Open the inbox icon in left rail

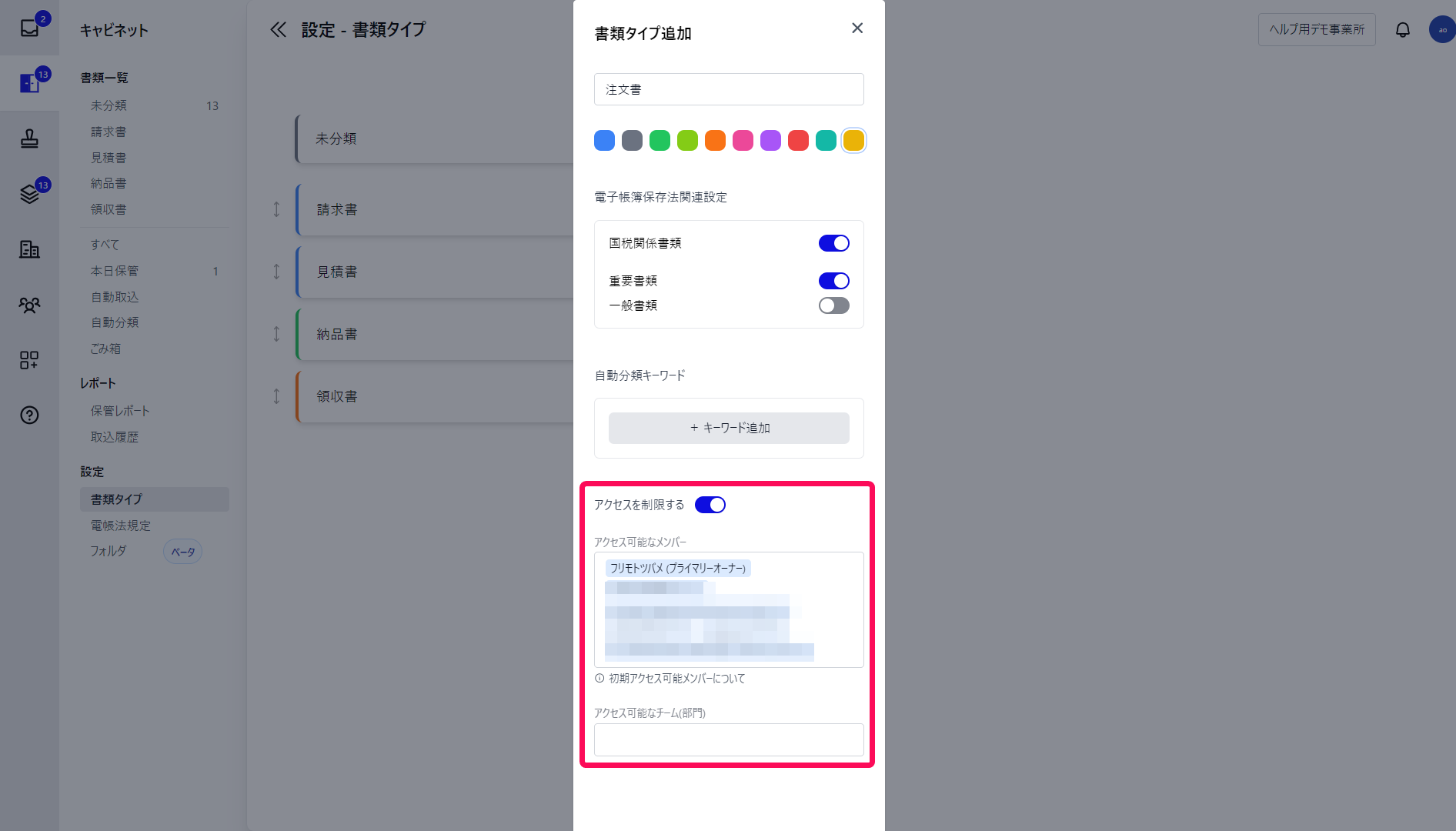point(29,28)
